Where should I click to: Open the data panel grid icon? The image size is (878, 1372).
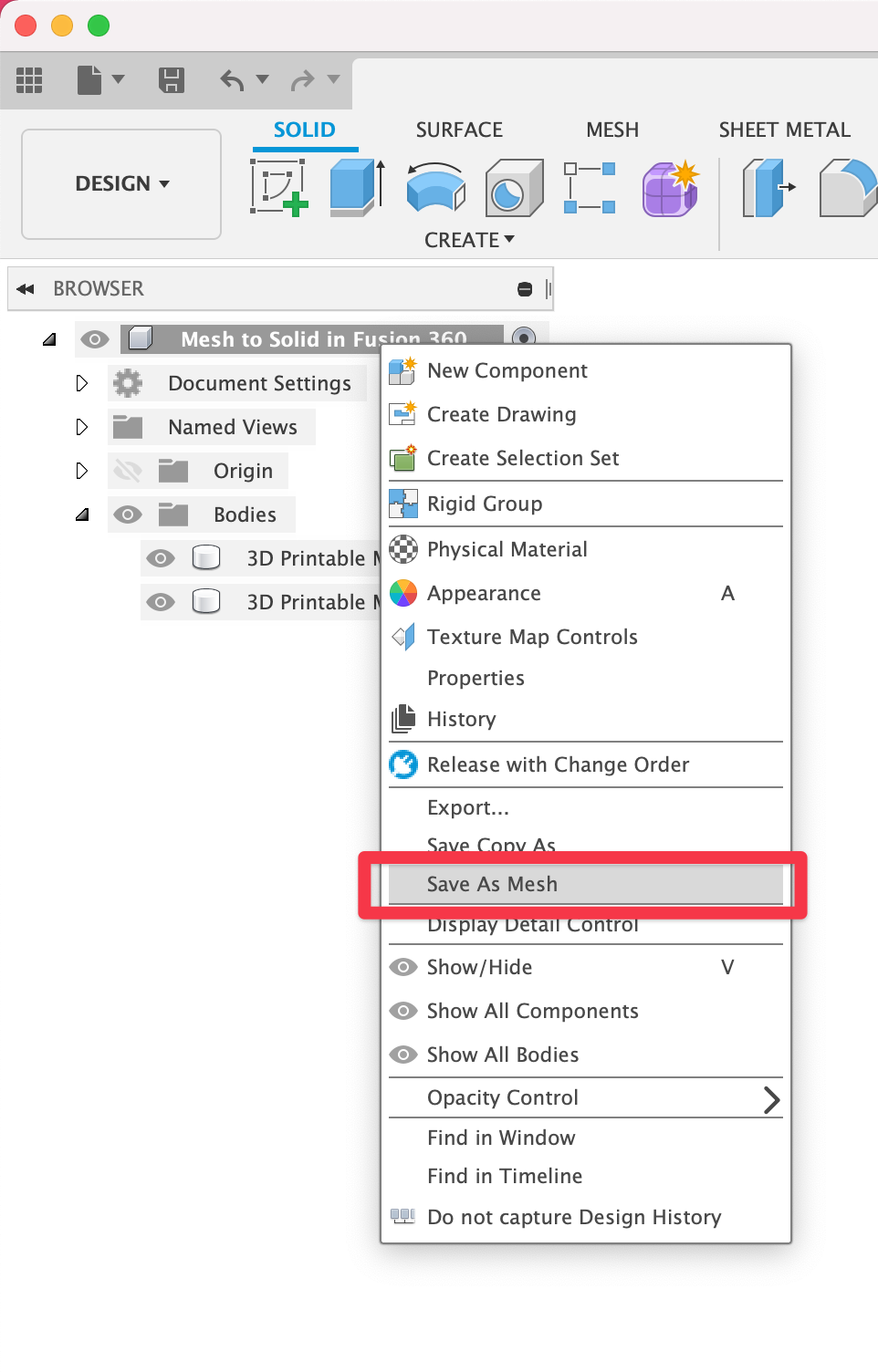tap(29, 80)
